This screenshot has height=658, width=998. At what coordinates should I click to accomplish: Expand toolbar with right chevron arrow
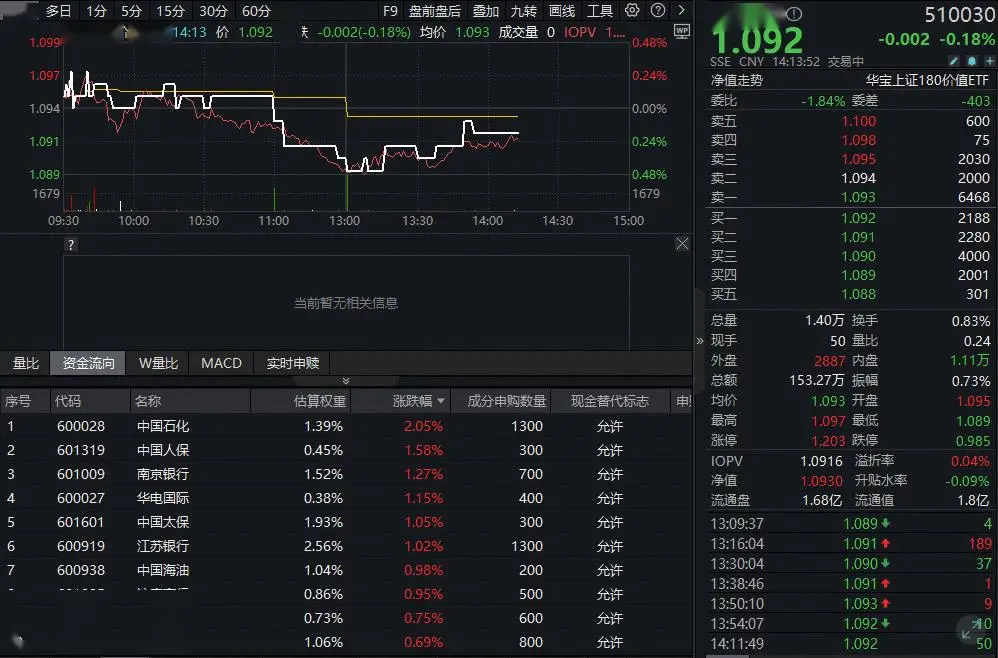(681, 11)
